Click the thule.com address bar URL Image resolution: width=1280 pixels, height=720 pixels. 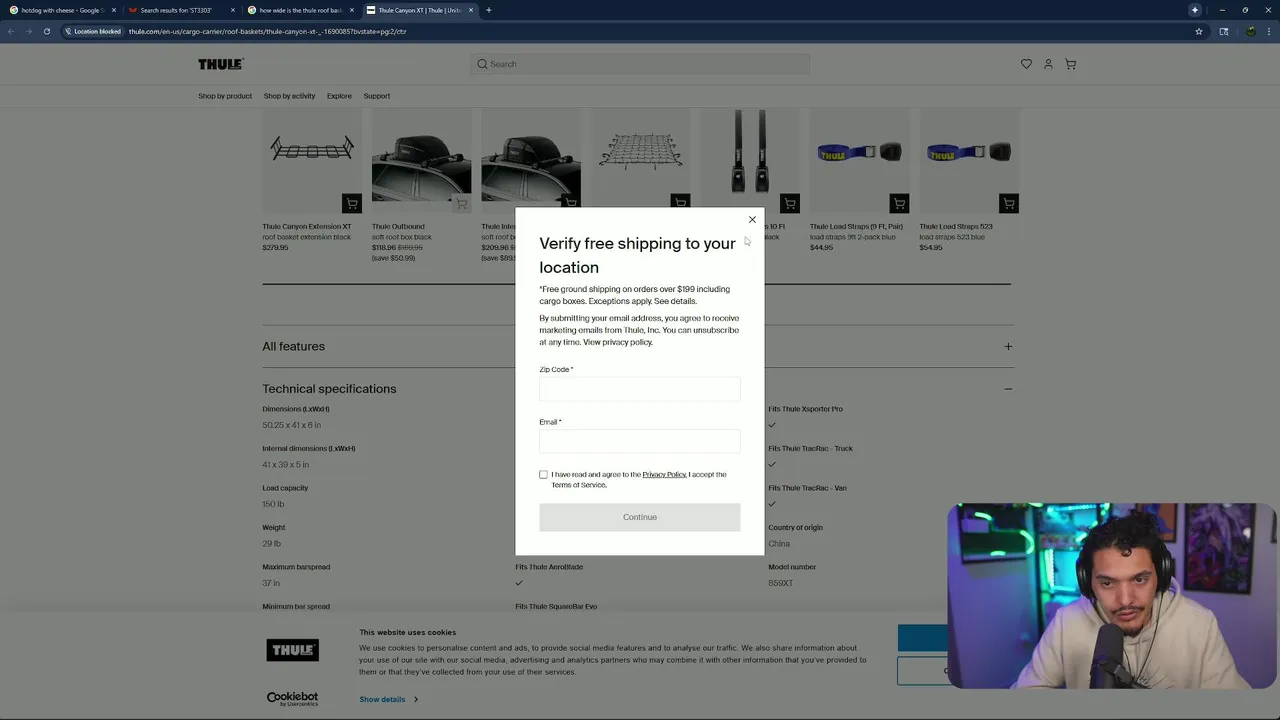pos(267,31)
